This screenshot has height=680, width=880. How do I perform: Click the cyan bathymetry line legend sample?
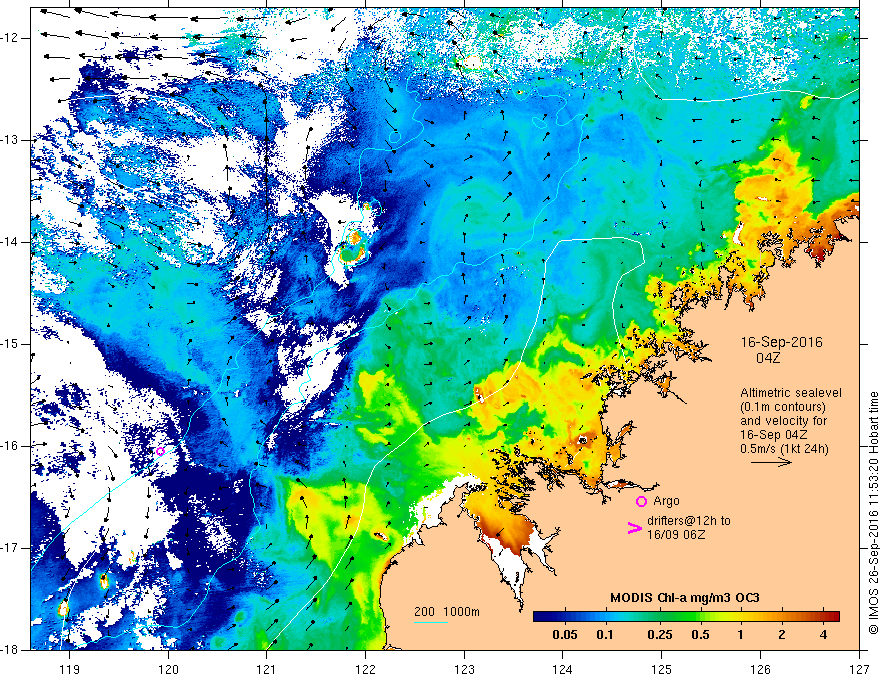click(431, 622)
